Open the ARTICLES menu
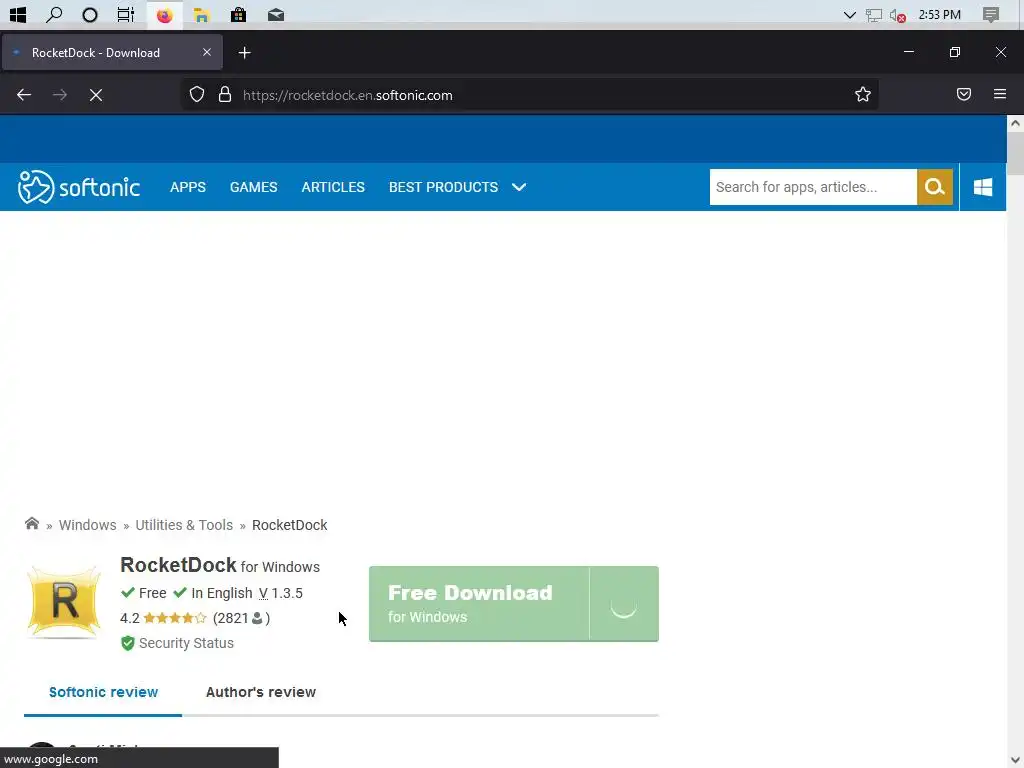 (333, 187)
